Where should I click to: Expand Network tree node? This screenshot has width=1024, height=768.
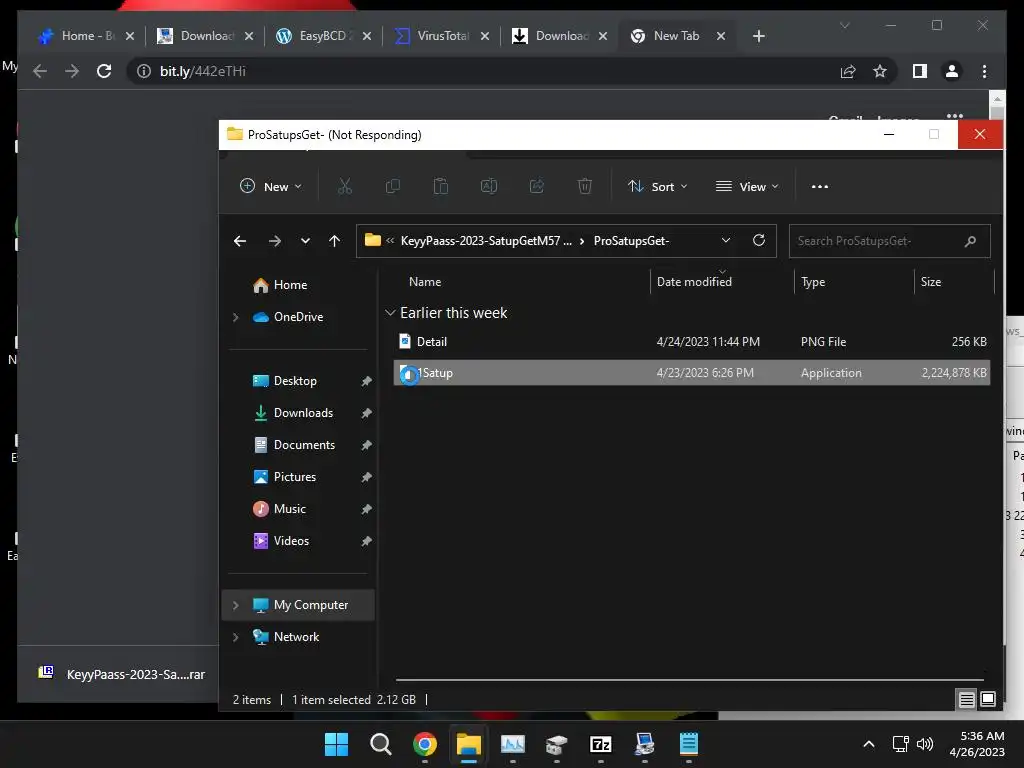click(236, 637)
